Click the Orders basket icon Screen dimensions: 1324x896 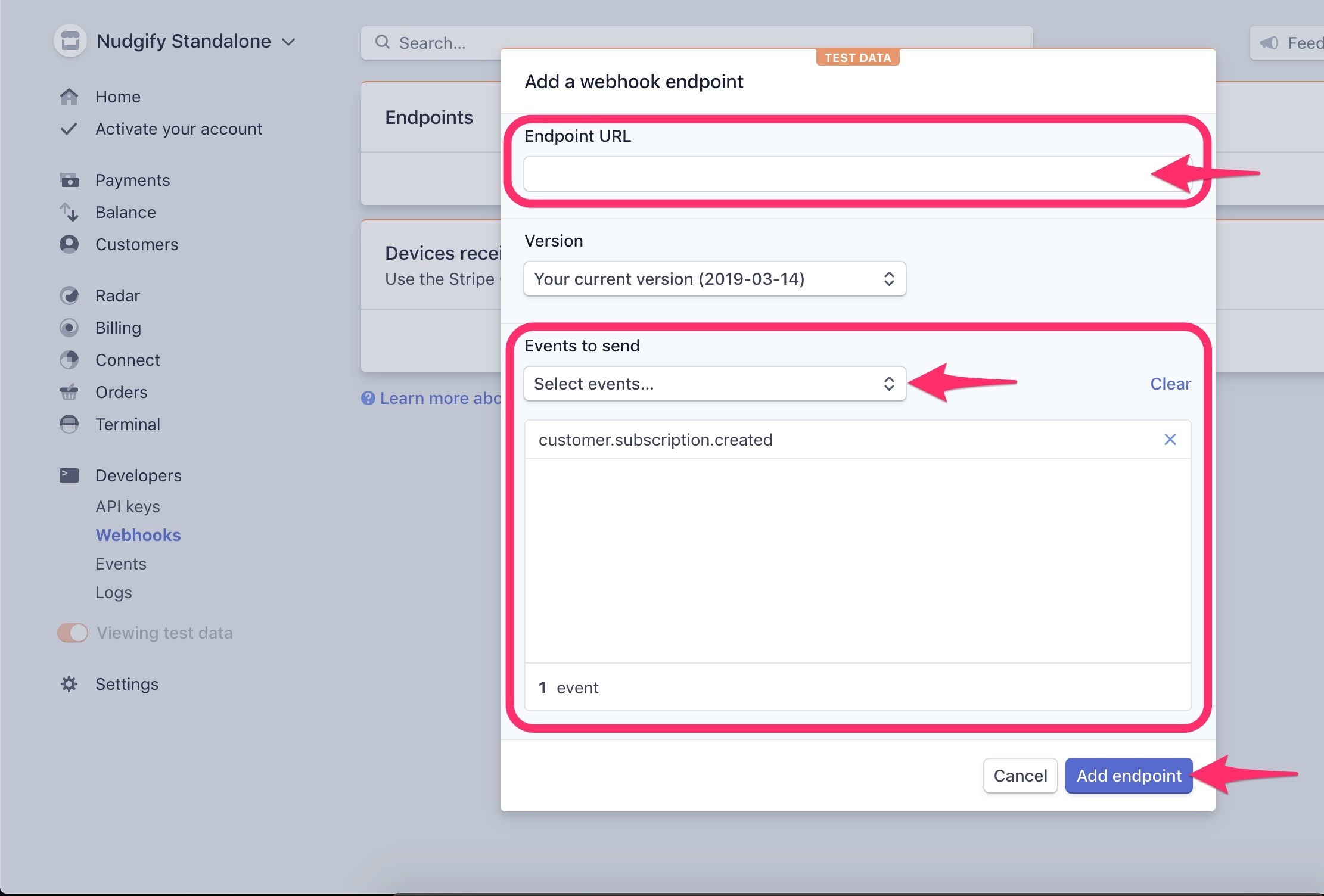click(69, 392)
